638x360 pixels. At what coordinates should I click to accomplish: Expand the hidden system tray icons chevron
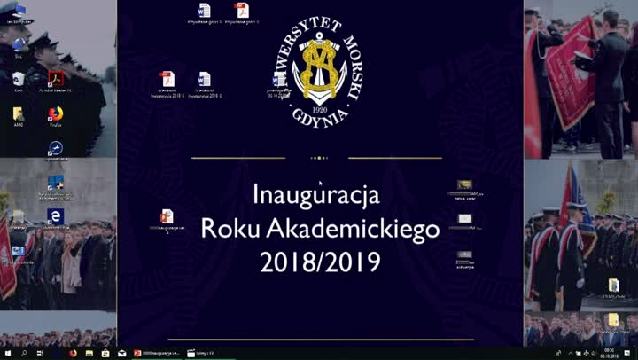click(x=569, y=353)
